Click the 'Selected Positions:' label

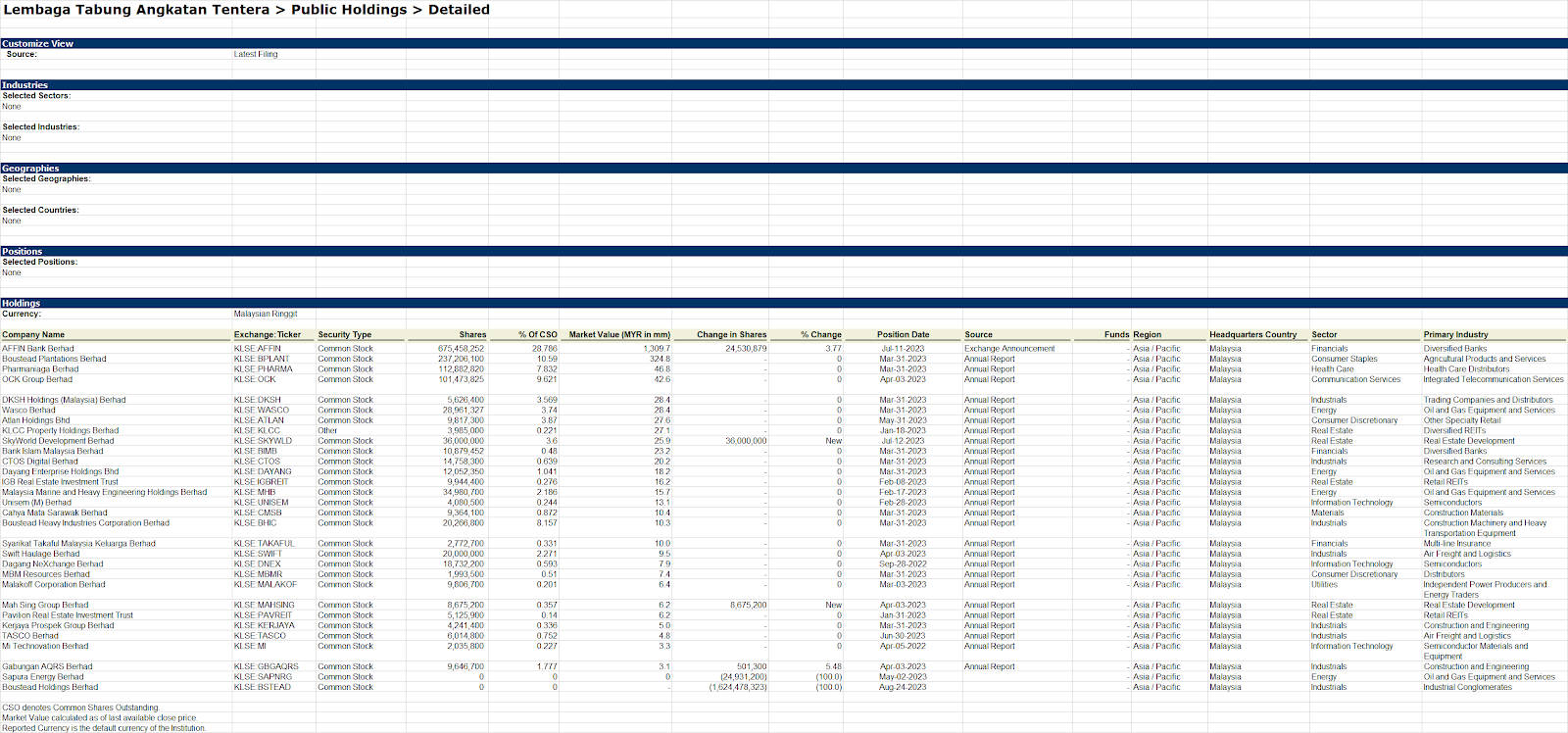[x=39, y=263]
